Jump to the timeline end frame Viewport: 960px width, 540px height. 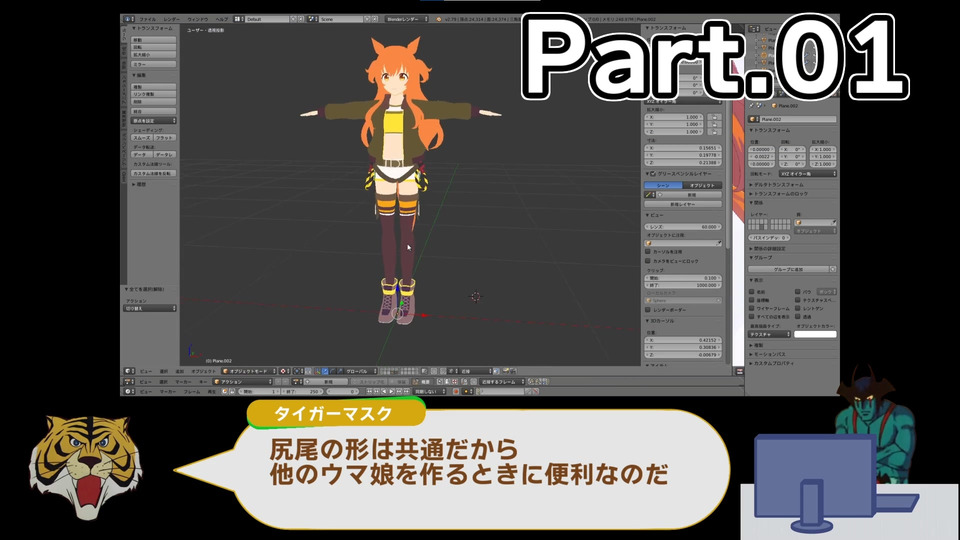coord(406,391)
